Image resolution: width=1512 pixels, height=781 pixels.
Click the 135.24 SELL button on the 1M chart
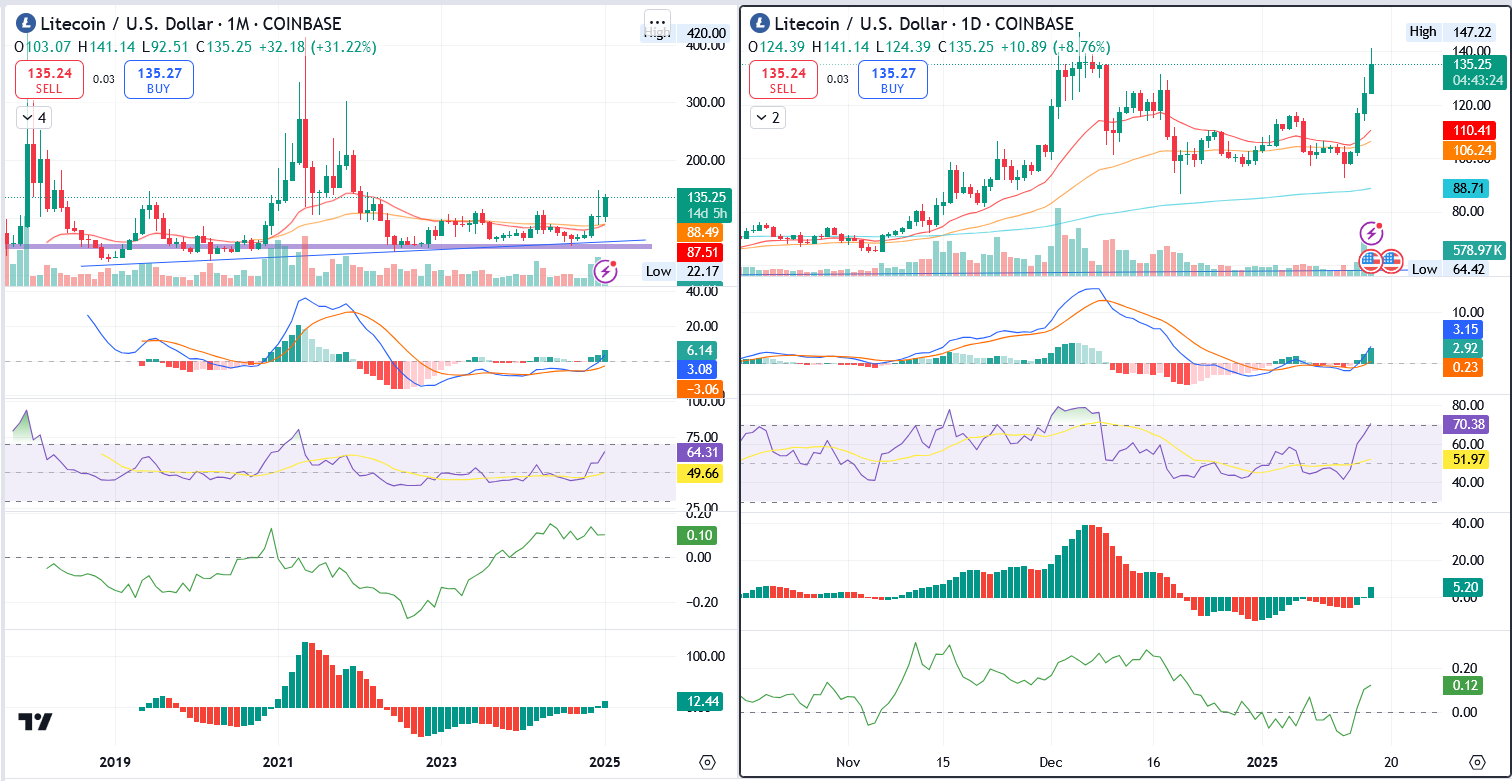coord(49,80)
